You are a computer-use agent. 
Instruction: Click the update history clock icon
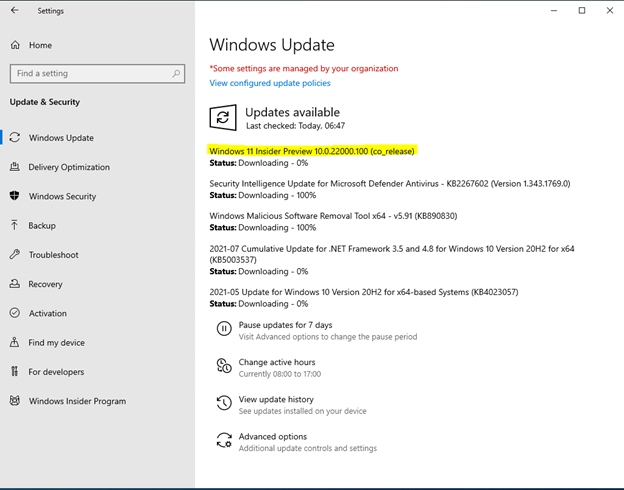(224, 403)
